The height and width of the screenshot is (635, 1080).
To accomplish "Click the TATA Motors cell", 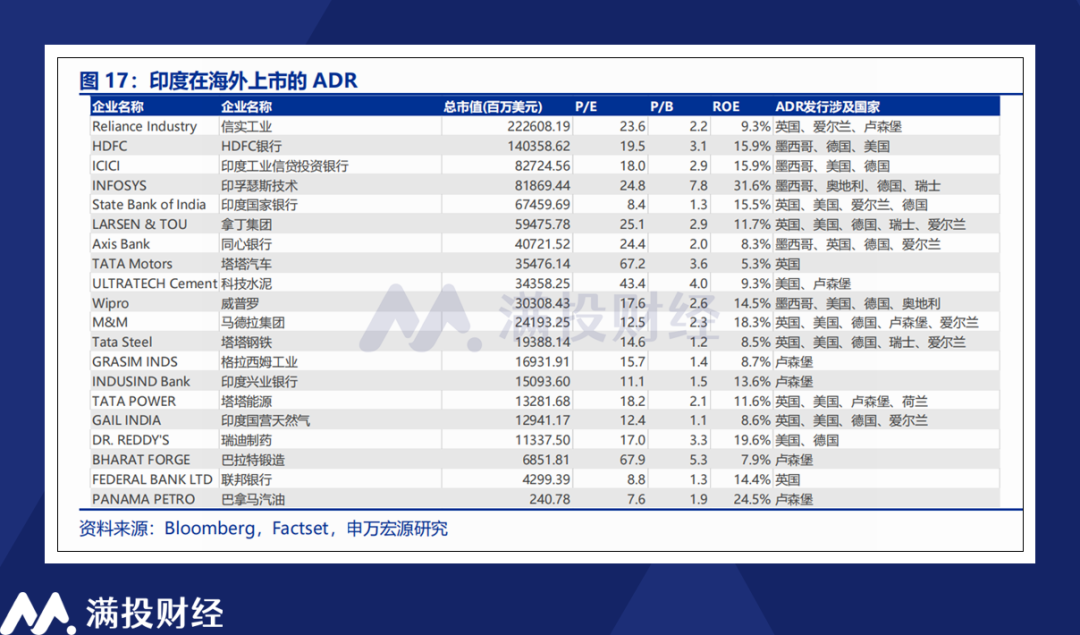I will [132, 264].
